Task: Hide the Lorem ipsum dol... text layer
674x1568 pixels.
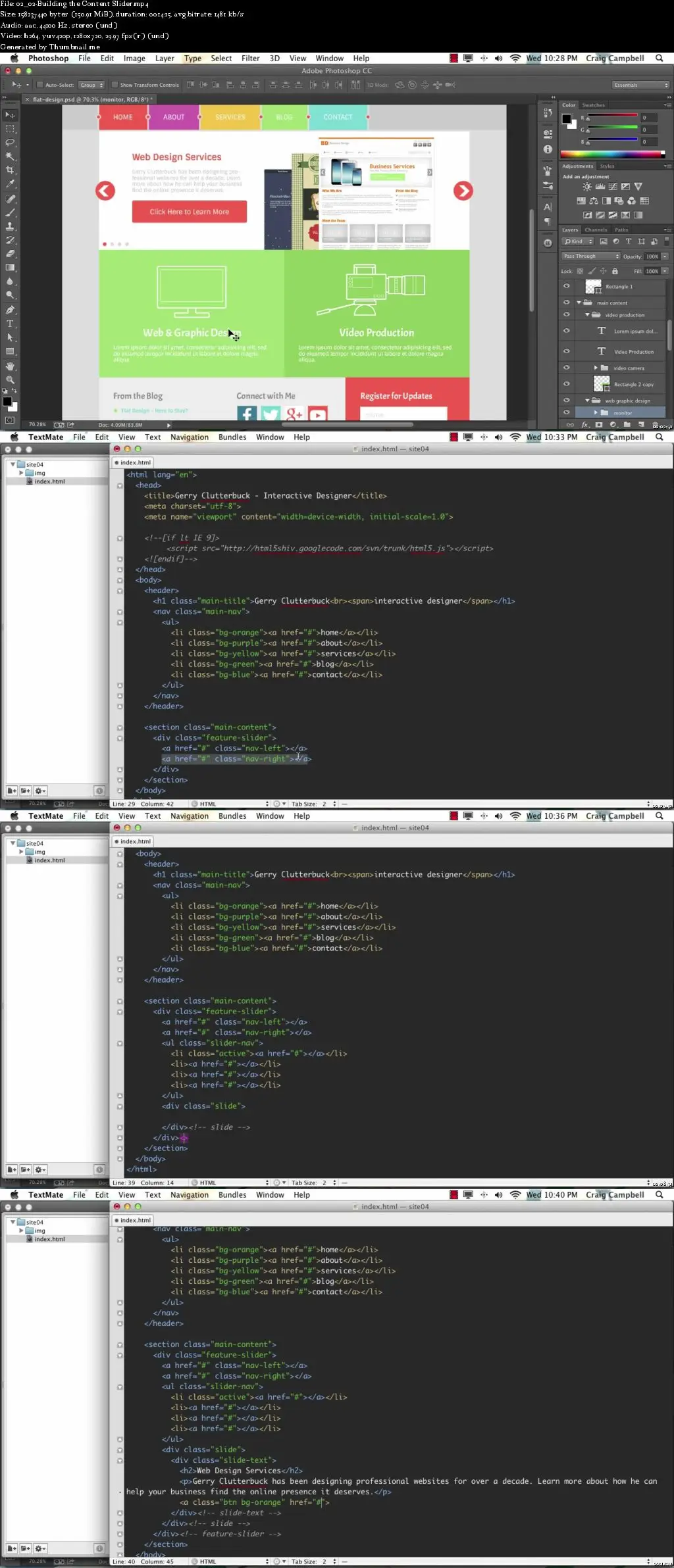Action: click(x=567, y=331)
